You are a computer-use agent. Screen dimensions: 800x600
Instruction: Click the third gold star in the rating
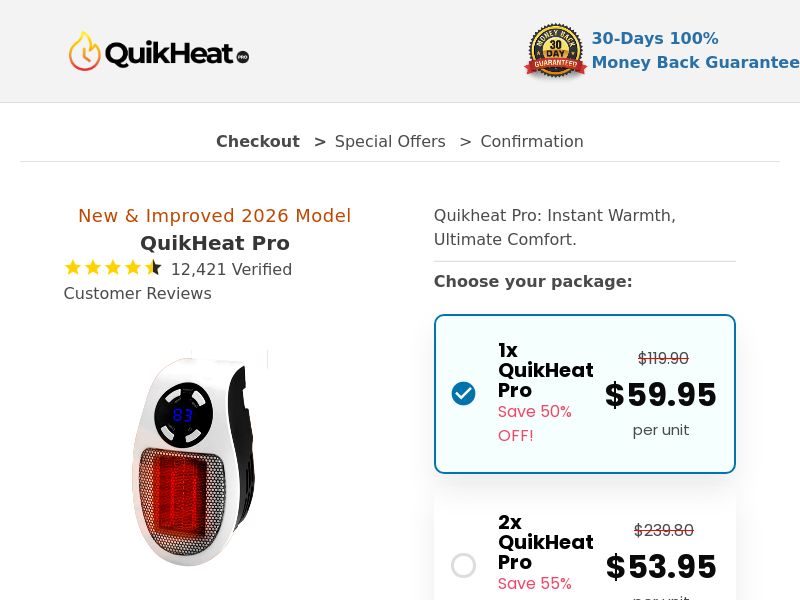(x=113, y=267)
